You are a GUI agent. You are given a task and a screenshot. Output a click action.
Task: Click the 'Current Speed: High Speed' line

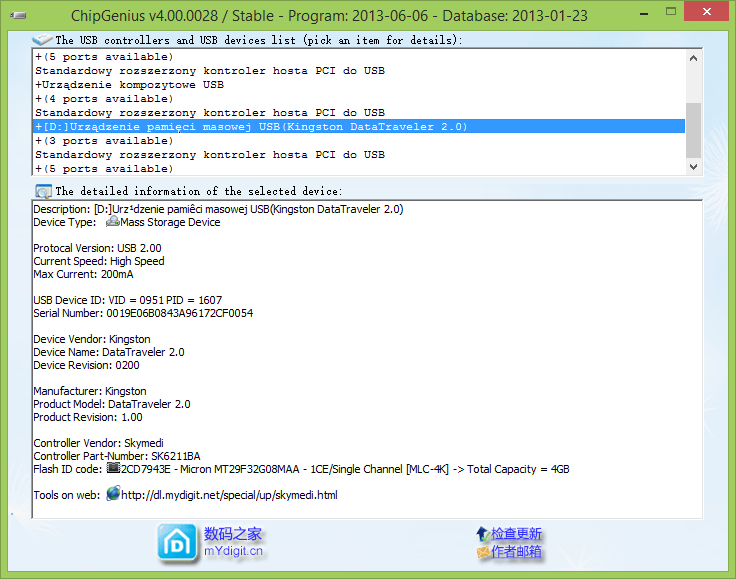(x=99, y=261)
